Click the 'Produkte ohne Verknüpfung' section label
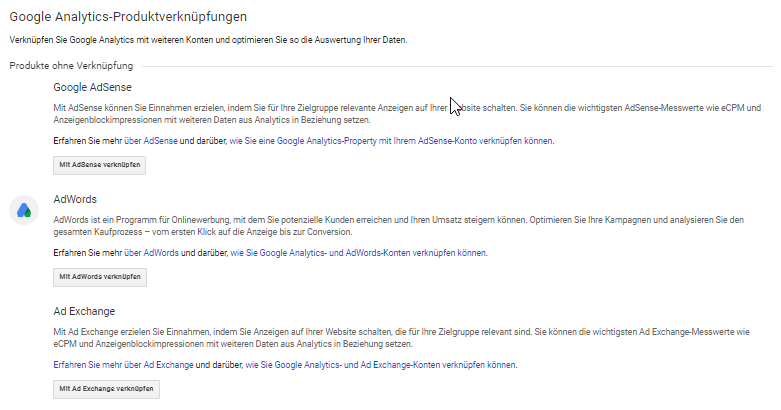 click(x=71, y=66)
